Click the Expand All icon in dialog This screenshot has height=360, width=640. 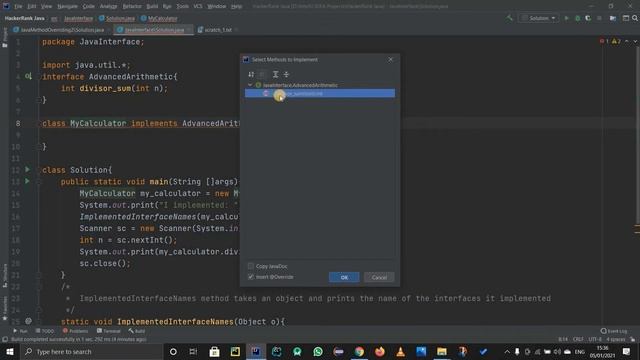pyautogui.click(x=276, y=74)
